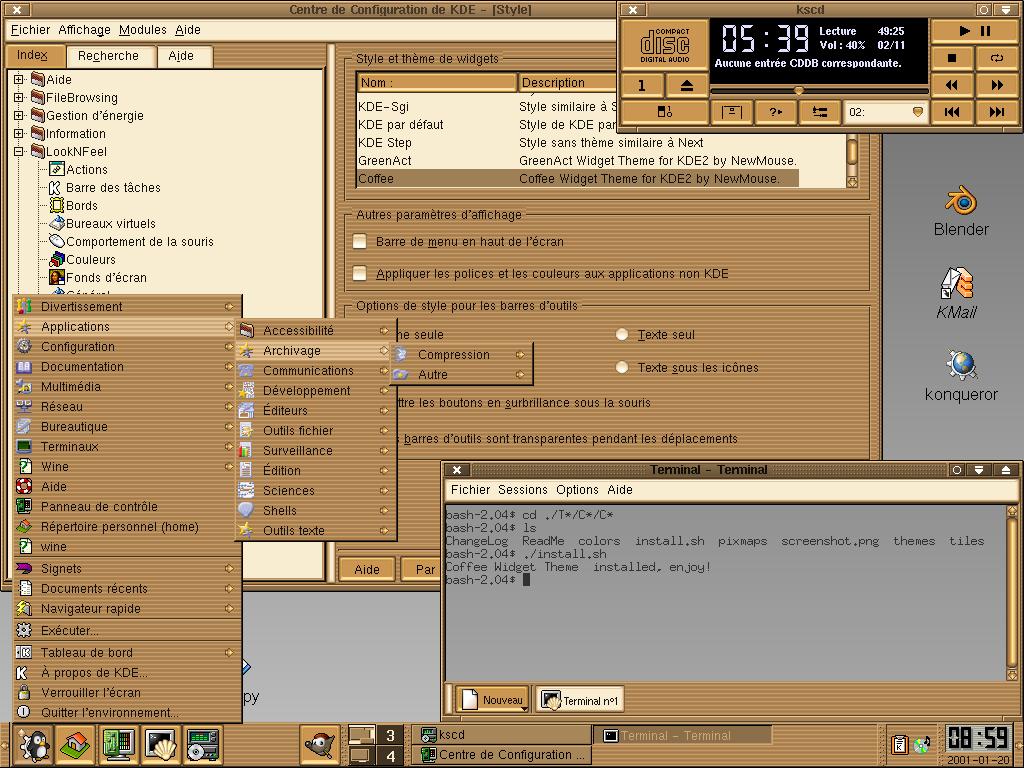Toggle apply fonts and colors to non-KDE applications
This screenshot has height=768, width=1024.
tap(360, 274)
